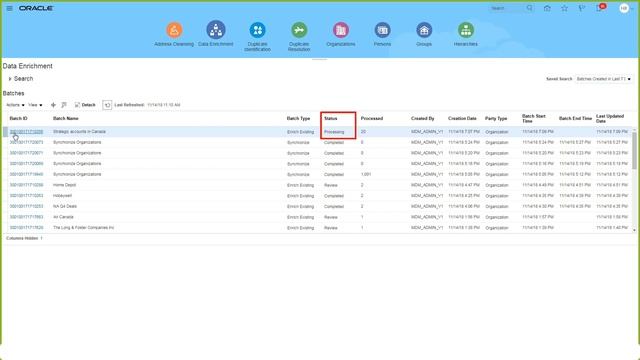Screen dimensions: 640x360
Task: Click the row selector of the first batch
Action: [x=5, y=132]
